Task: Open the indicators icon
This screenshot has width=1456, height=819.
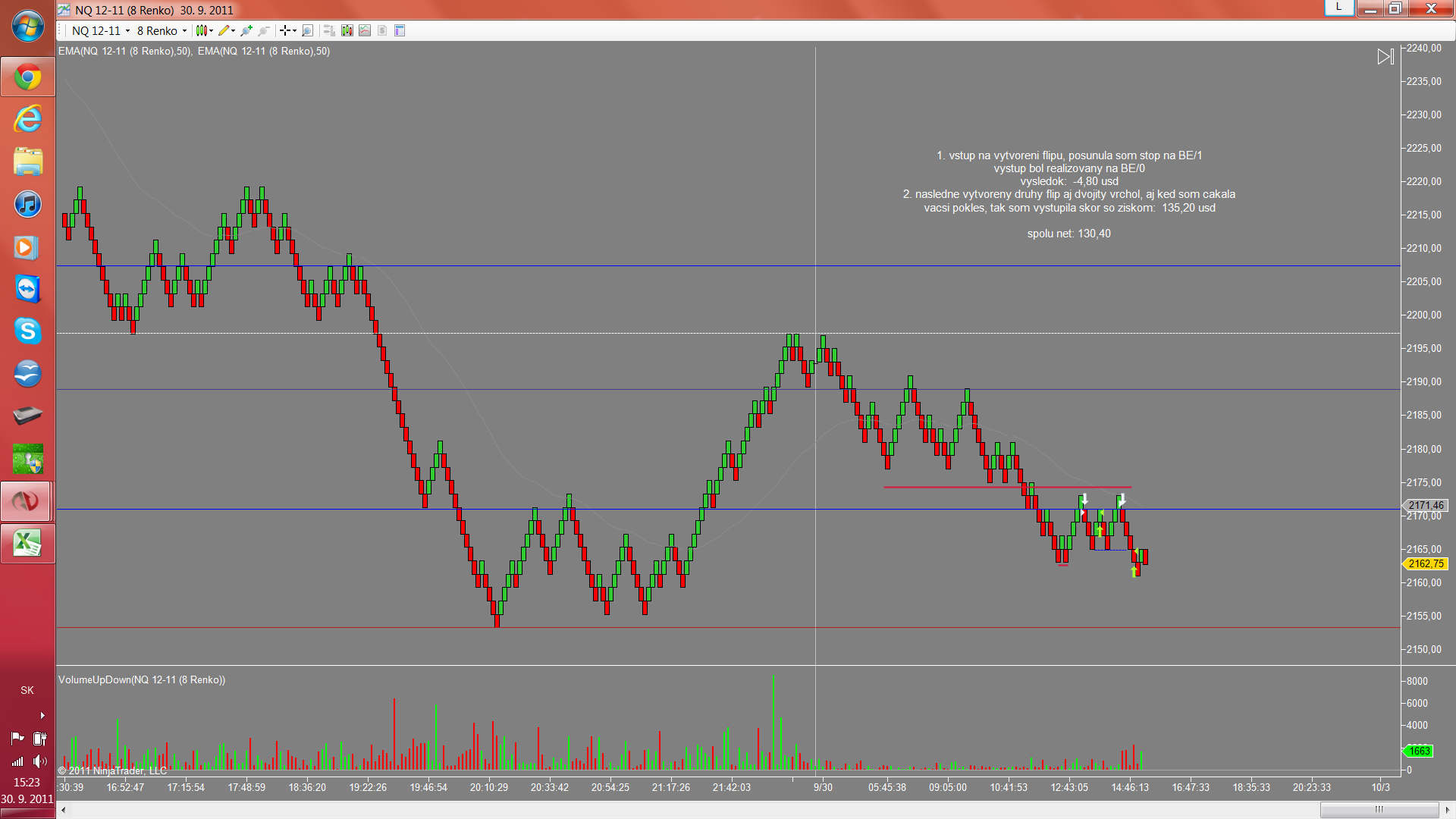Action: 365,31
